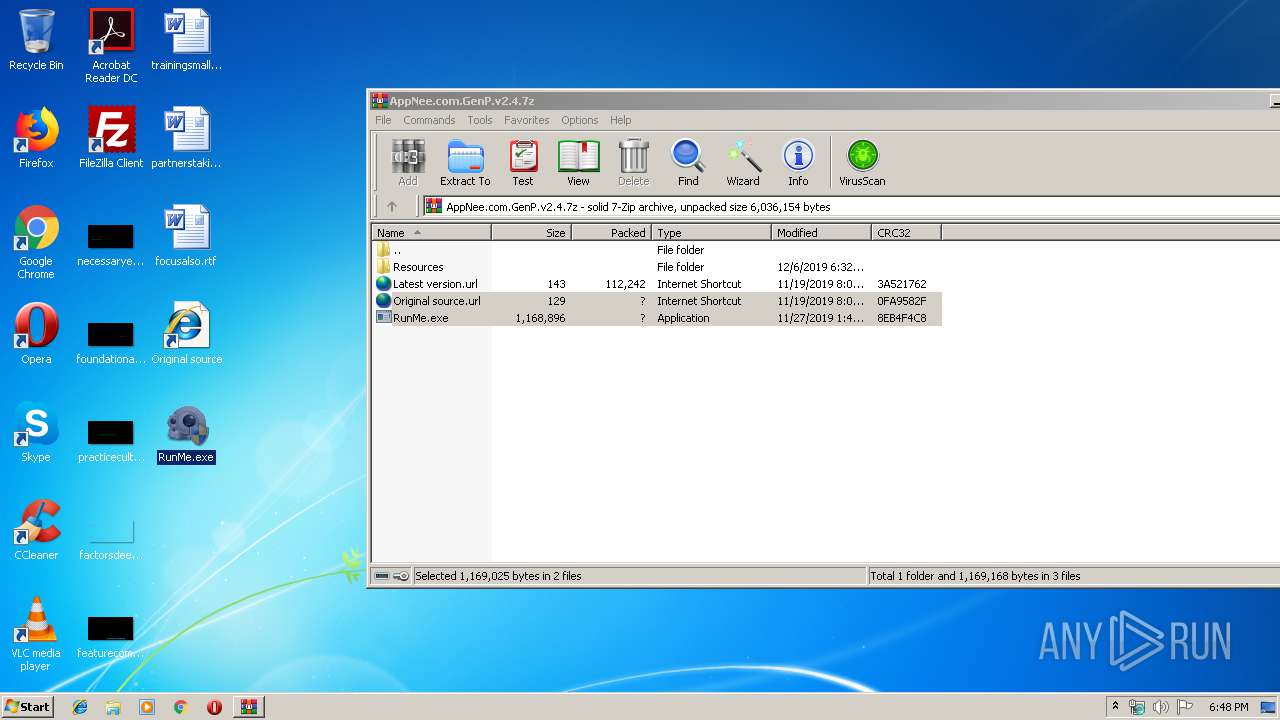
Task: Select the focusalso.rtf desktop file
Action: click(x=187, y=236)
